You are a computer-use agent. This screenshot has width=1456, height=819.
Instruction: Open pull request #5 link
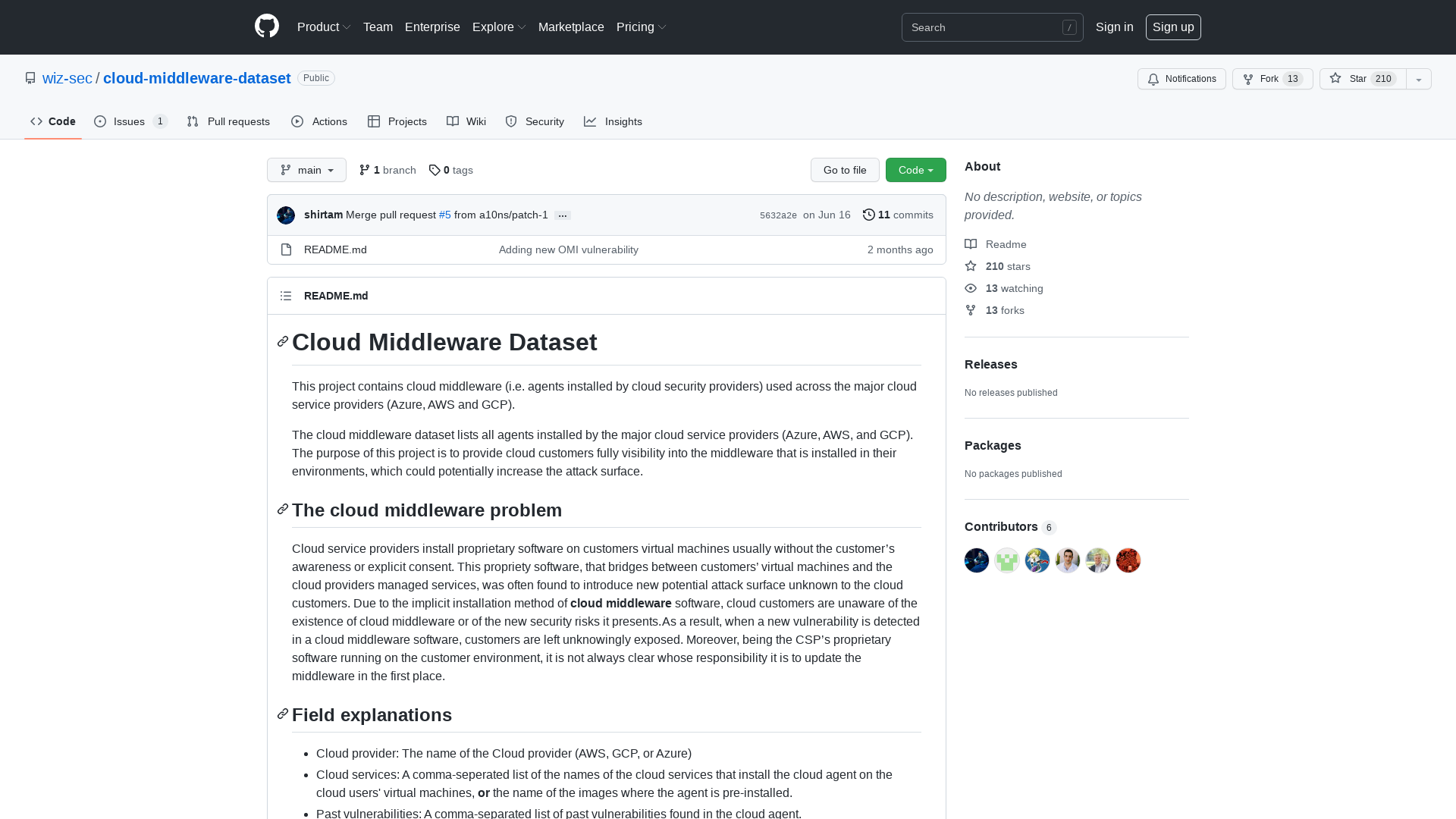coord(444,215)
